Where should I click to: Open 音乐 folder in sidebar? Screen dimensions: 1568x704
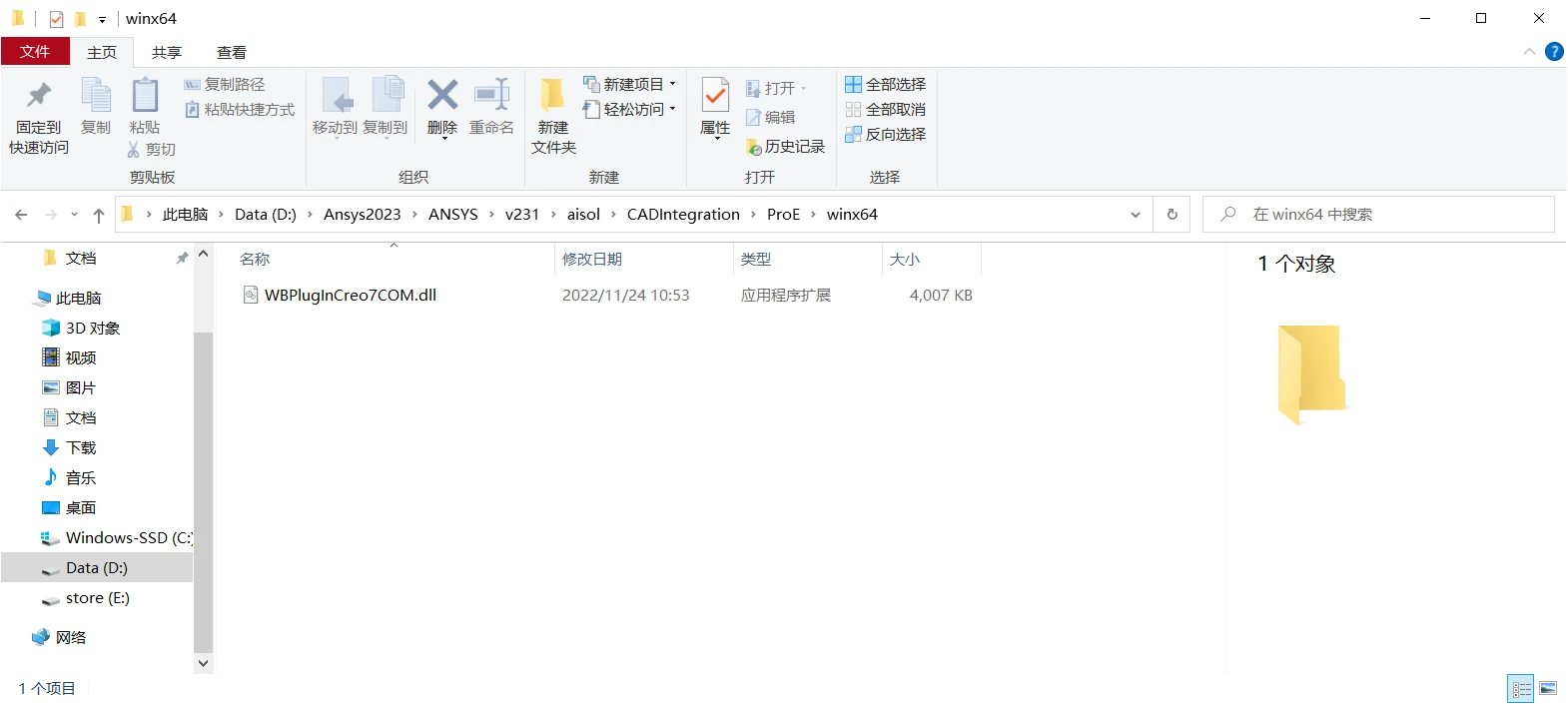[x=81, y=478]
